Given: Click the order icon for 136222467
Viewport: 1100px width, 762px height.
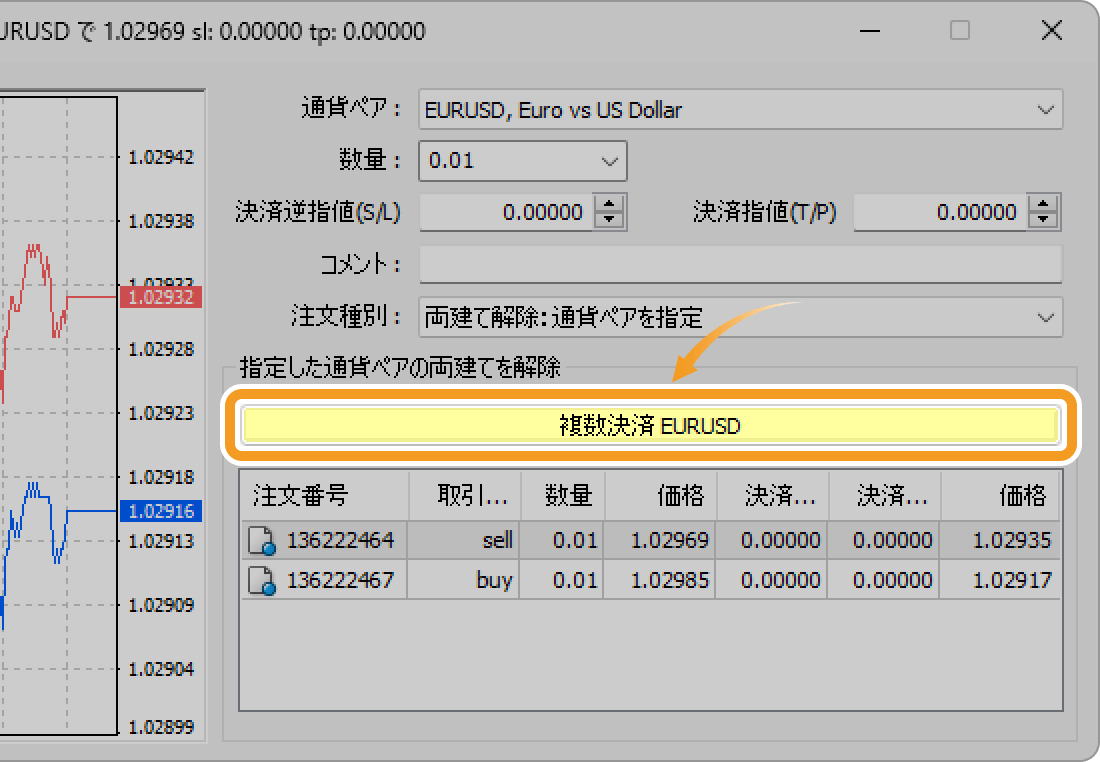Looking at the screenshot, I should tap(262, 580).
